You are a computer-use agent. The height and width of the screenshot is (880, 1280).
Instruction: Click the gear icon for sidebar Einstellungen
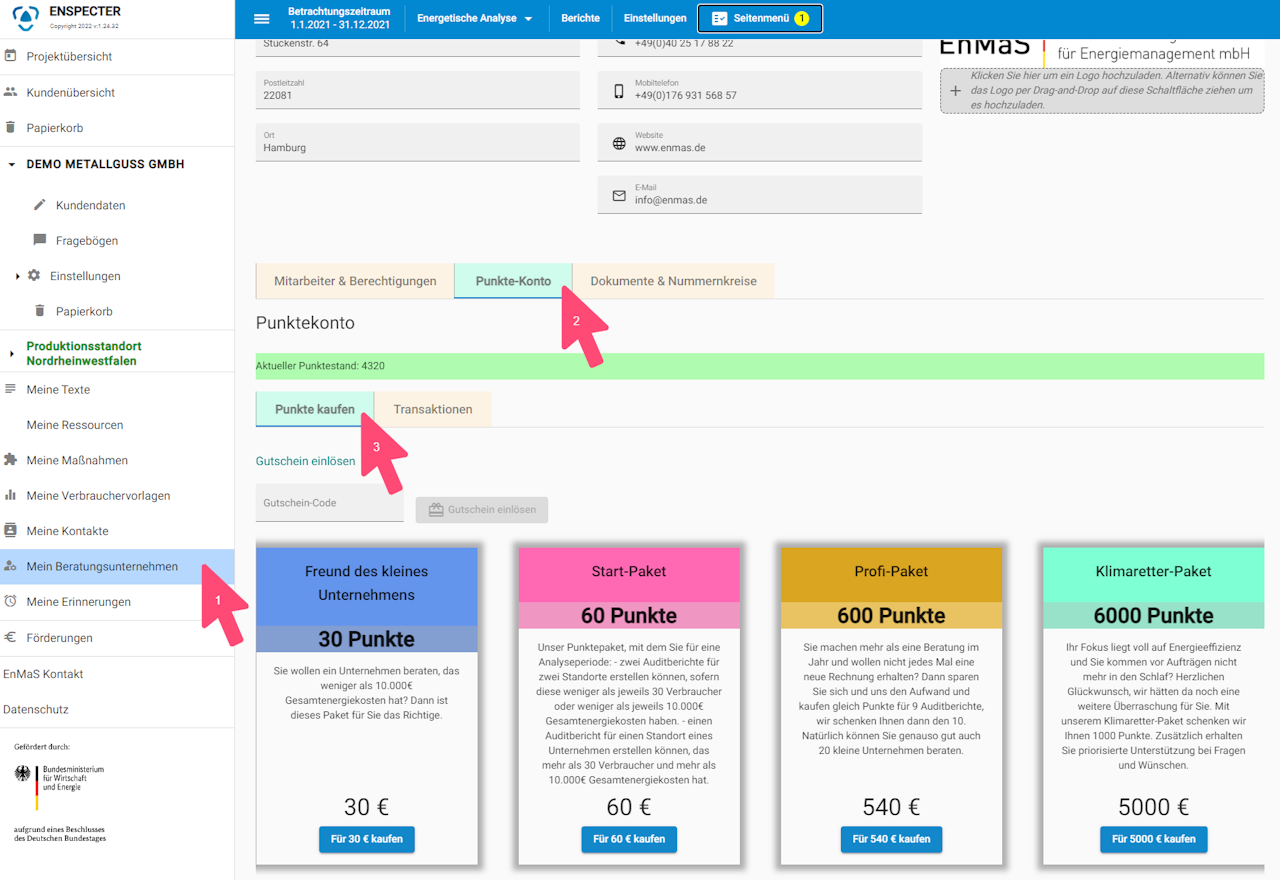tap(34, 276)
